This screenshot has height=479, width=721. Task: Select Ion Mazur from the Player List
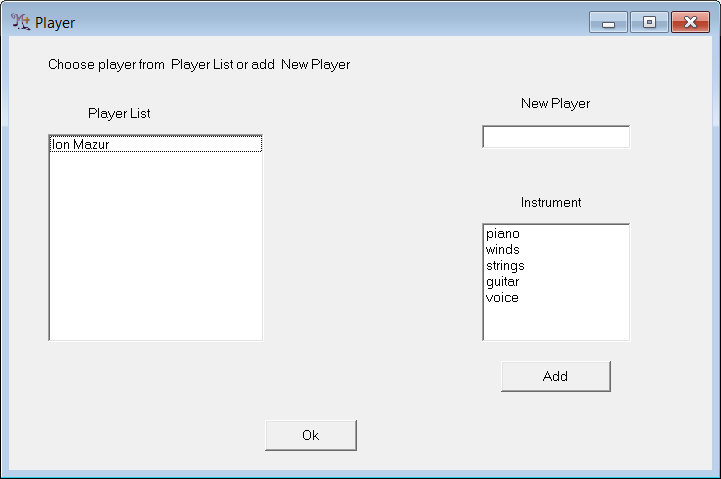(80, 145)
